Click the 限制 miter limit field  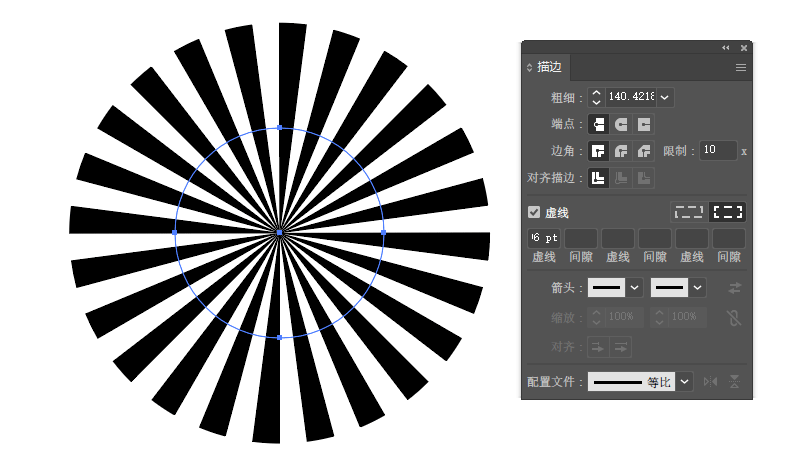click(x=718, y=151)
